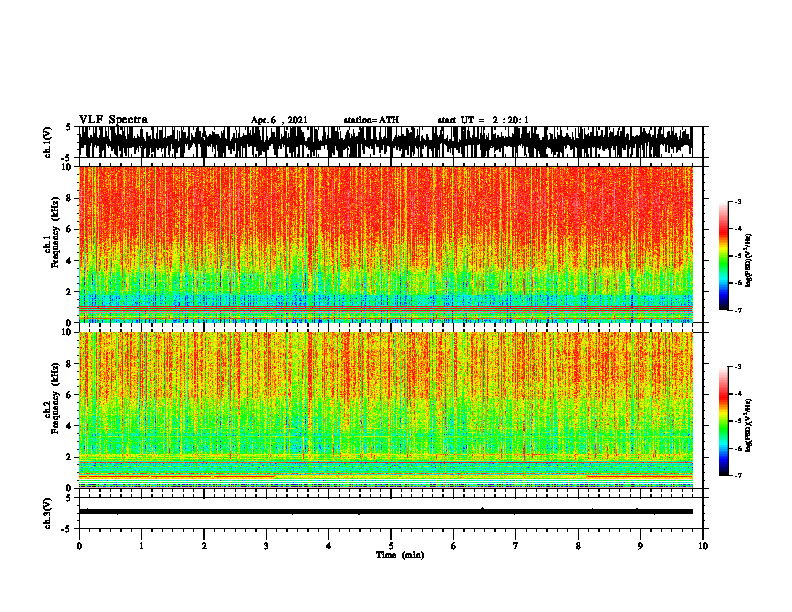Click the "4" kHz tick on ch.2 frequency axis
The image size is (792, 612).
point(70,426)
